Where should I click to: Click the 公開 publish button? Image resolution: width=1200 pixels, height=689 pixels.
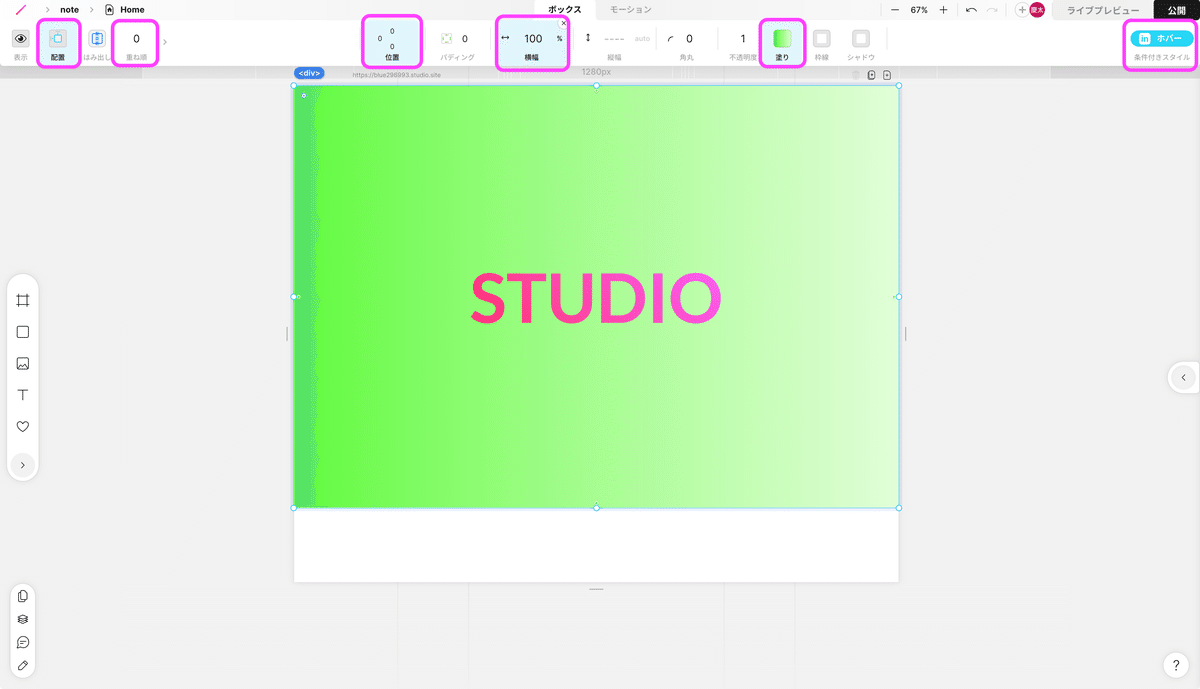coord(1176,10)
